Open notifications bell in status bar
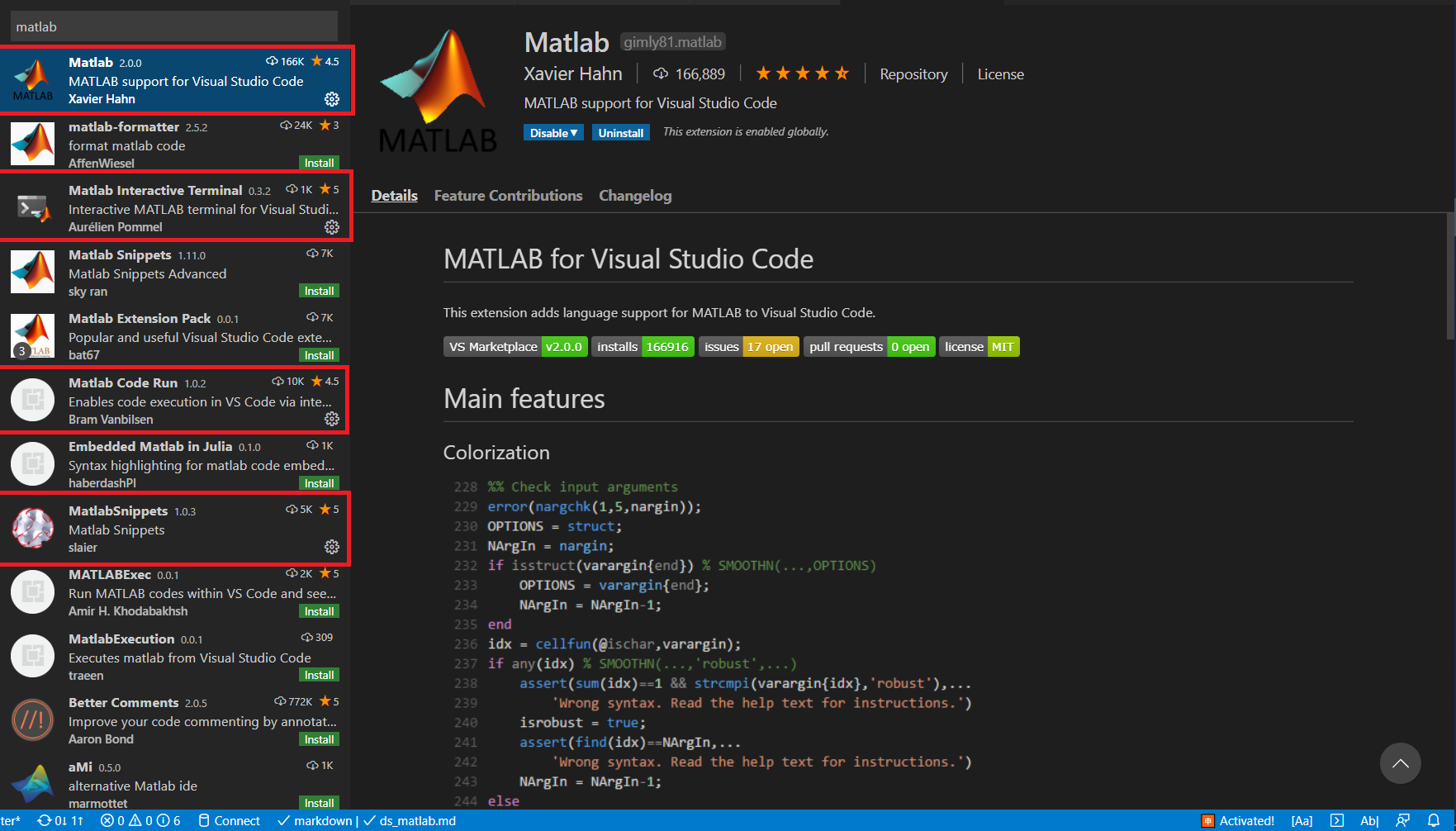Image resolution: width=1456 pixels, height=831 pixels. [x=1434, y=820]
